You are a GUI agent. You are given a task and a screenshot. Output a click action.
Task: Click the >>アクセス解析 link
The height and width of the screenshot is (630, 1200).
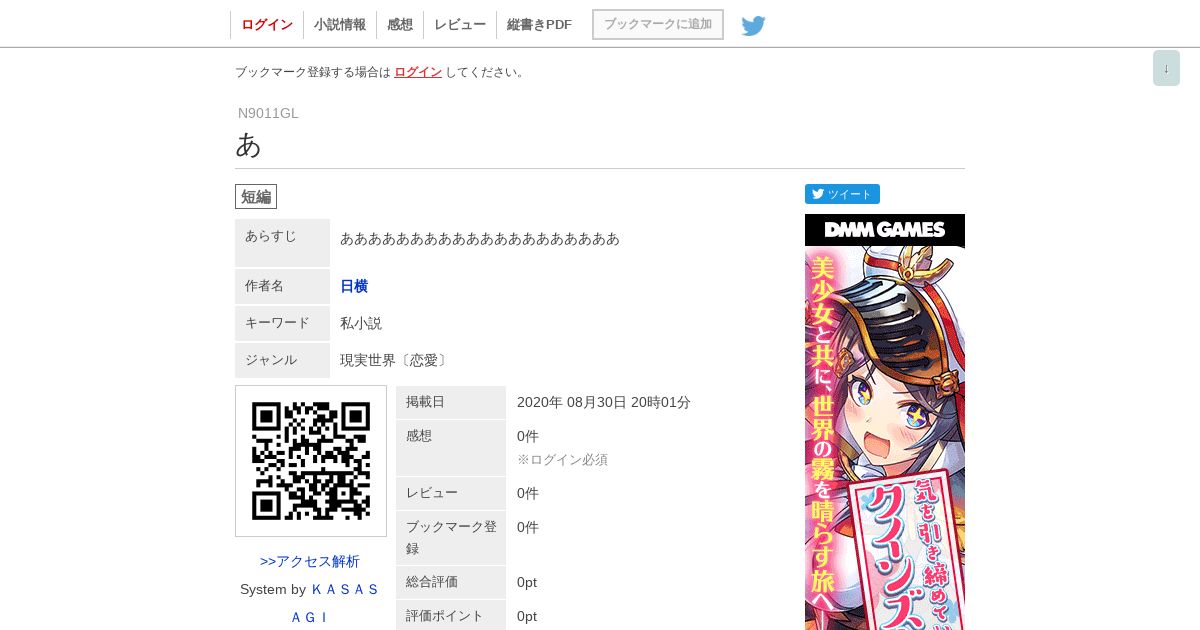310,561
